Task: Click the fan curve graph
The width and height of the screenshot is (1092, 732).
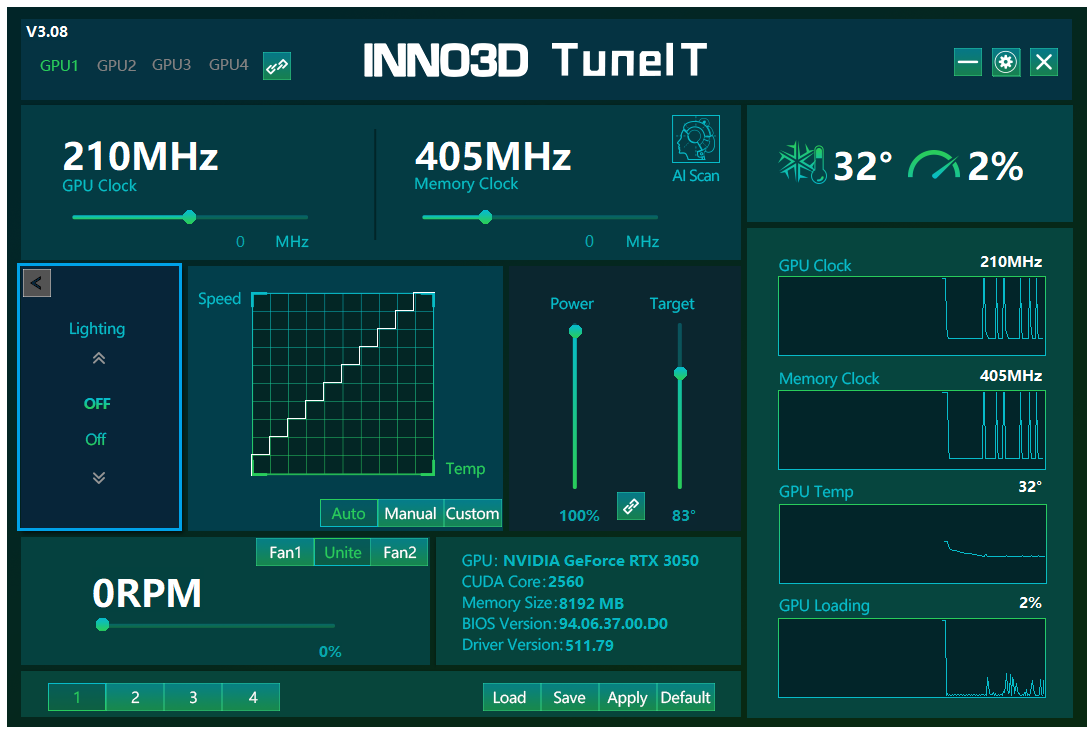Action: pyautogui.click(x=343, y=384)
